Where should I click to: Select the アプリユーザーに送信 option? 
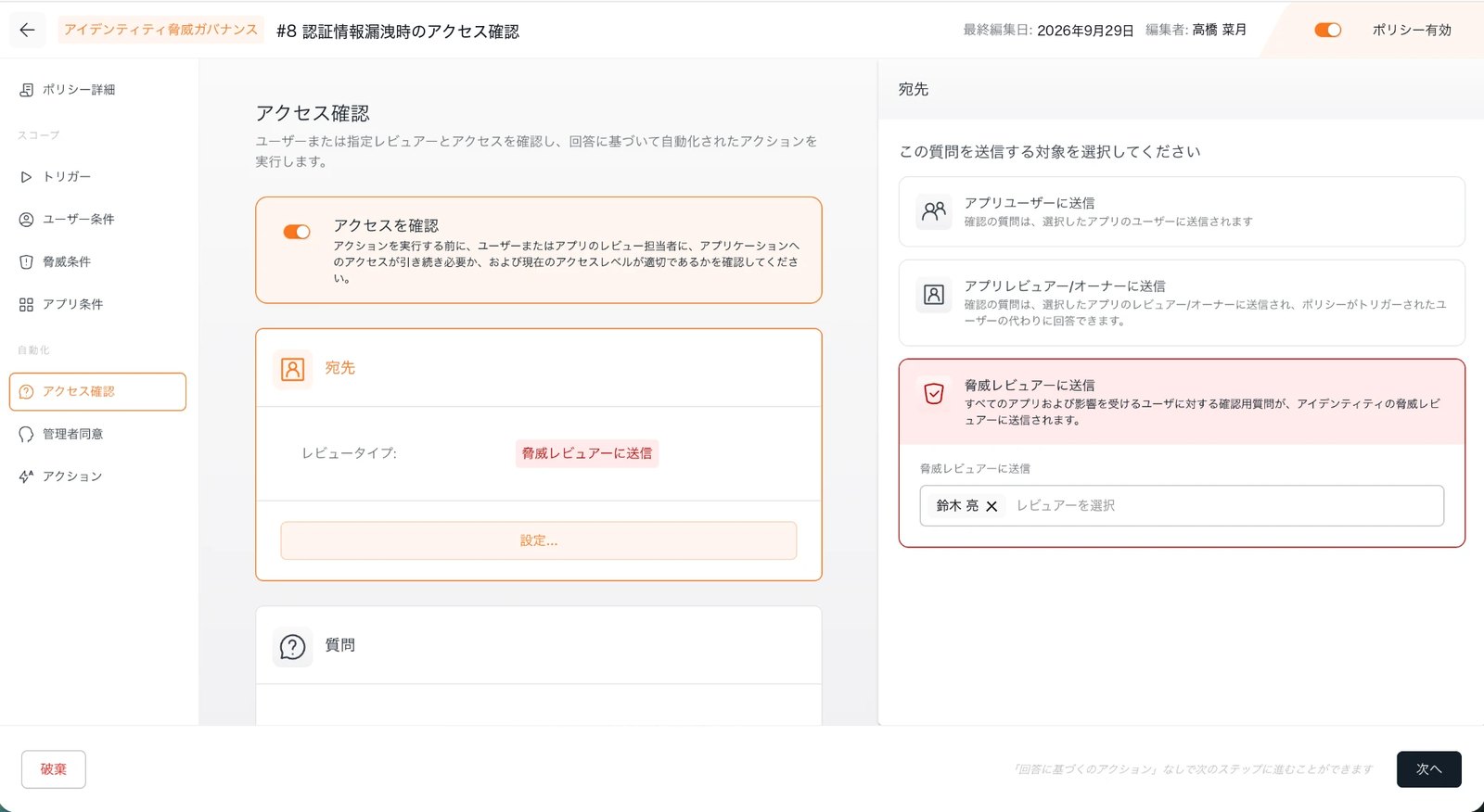click(x=1182, y=211)
